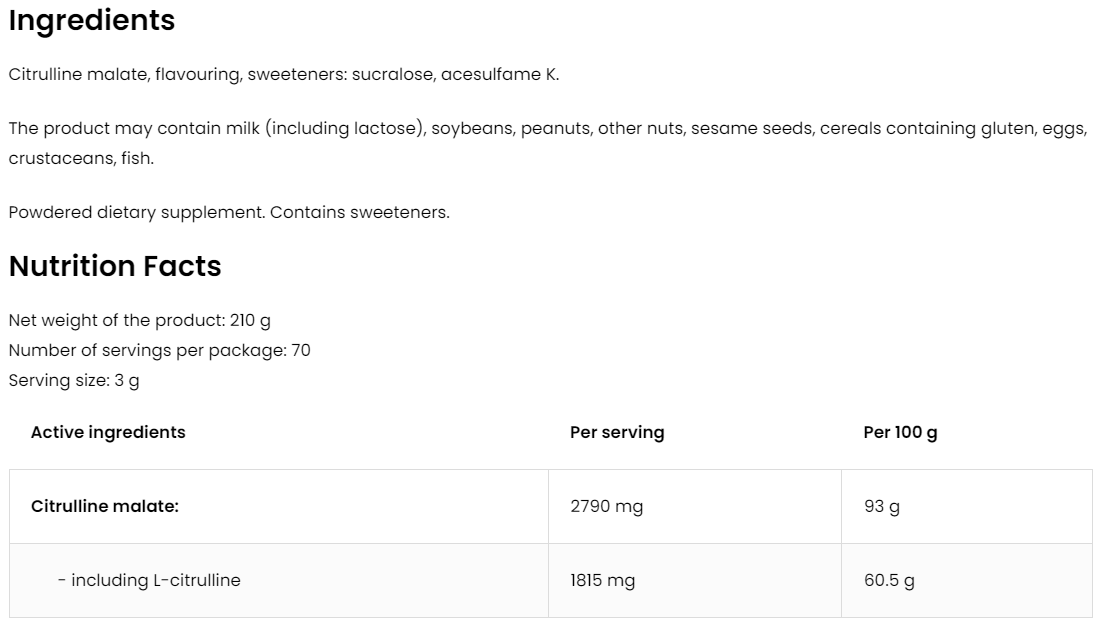1100x627 pixels.
Task: Click the 'Per serving' column header
Action: coord(617,432)
